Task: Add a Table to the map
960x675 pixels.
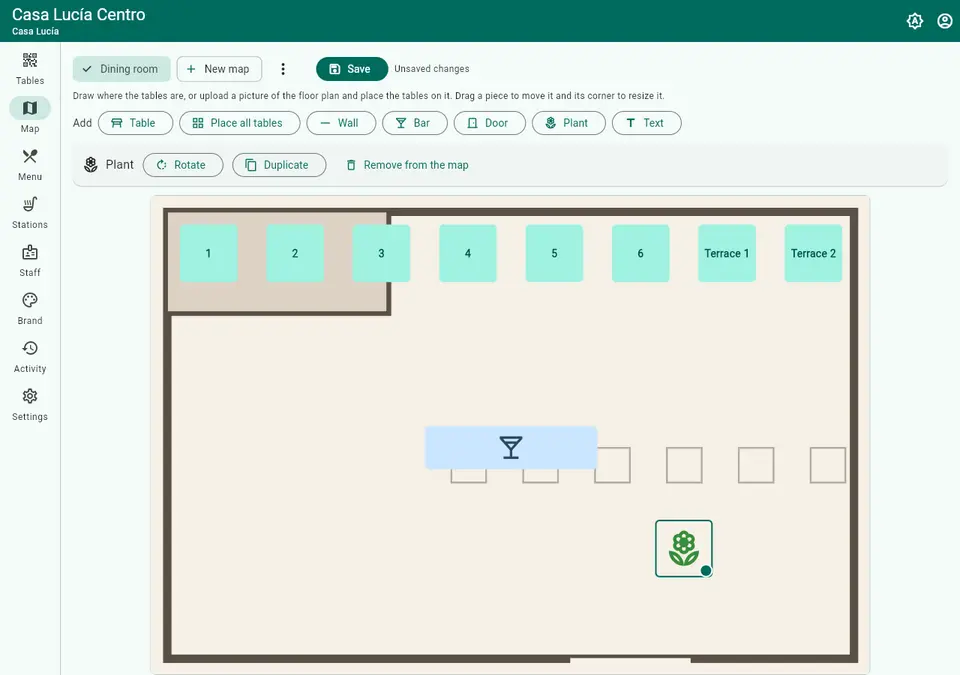Action: (x=135, y=123)
